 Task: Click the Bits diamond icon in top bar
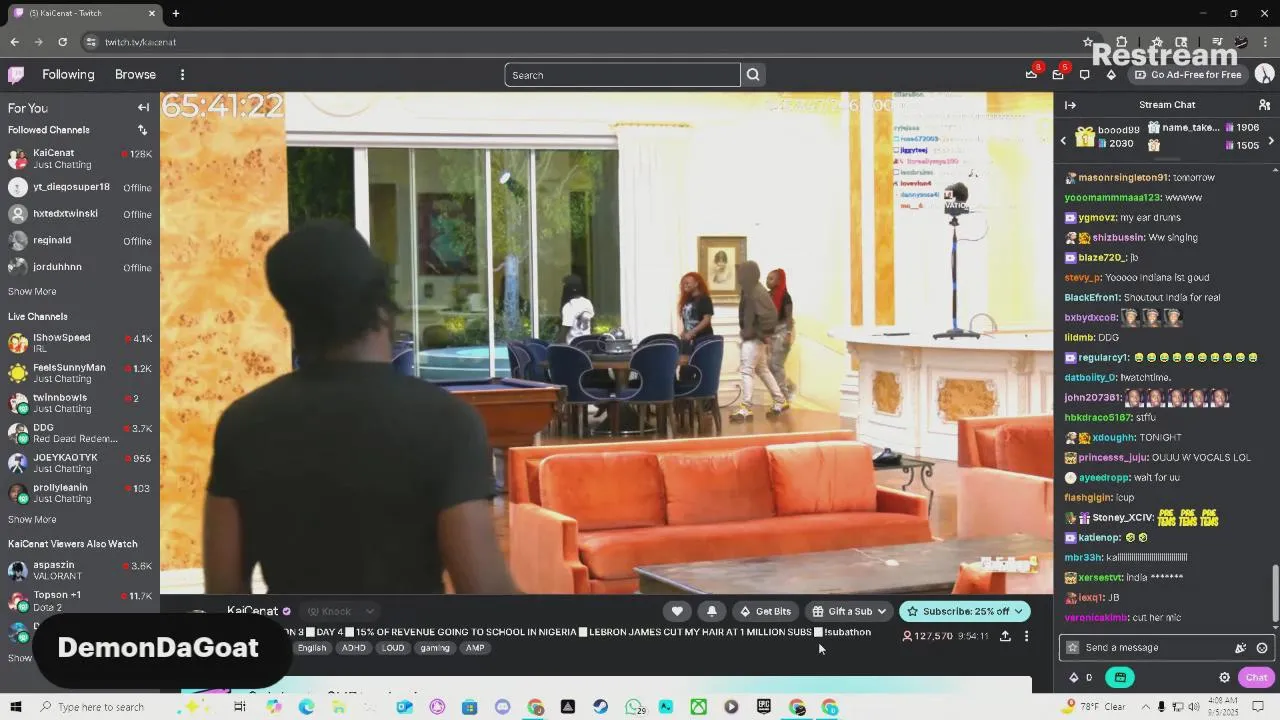tap(1111, 75)
